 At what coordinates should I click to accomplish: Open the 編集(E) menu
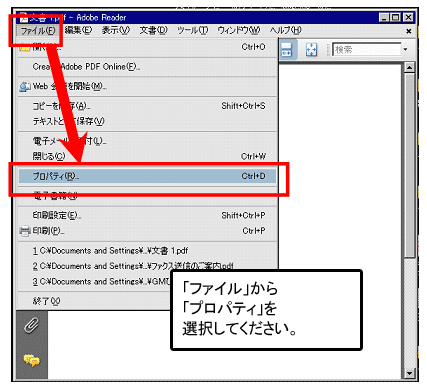pyautogui.click(x=78, y=30)
